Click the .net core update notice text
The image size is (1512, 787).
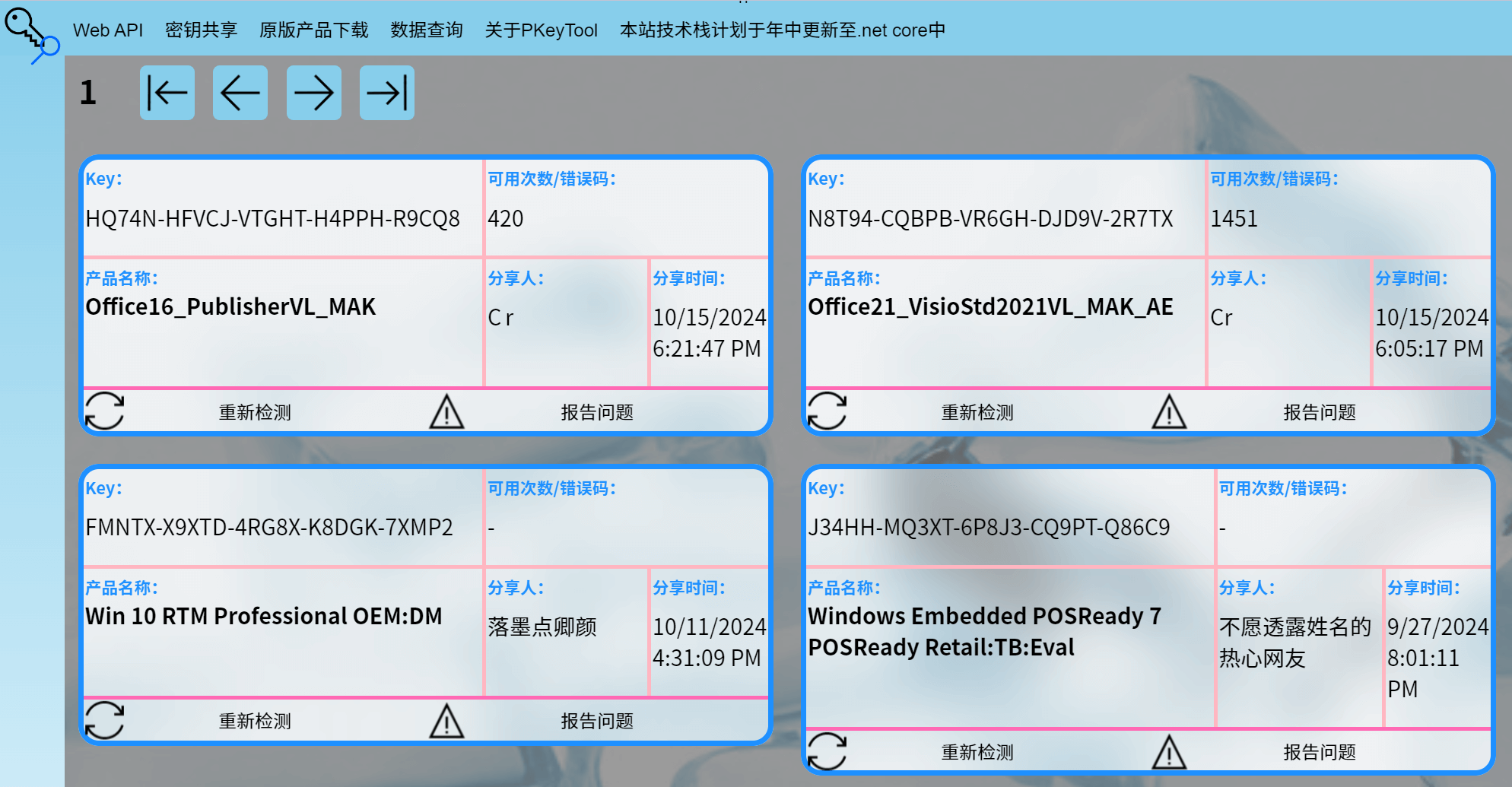(x=782, y=30)
